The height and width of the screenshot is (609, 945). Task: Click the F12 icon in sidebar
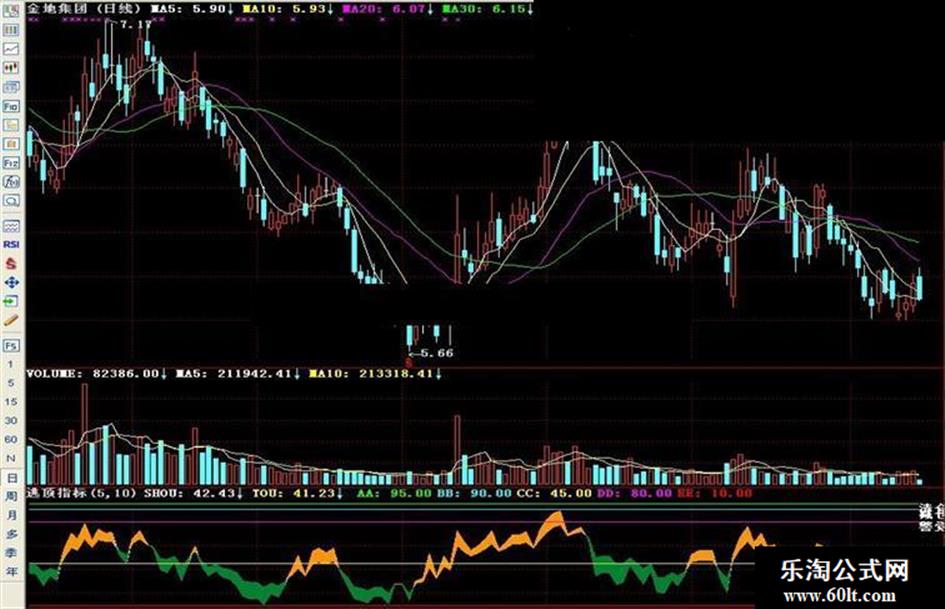[x=11, y=163]
